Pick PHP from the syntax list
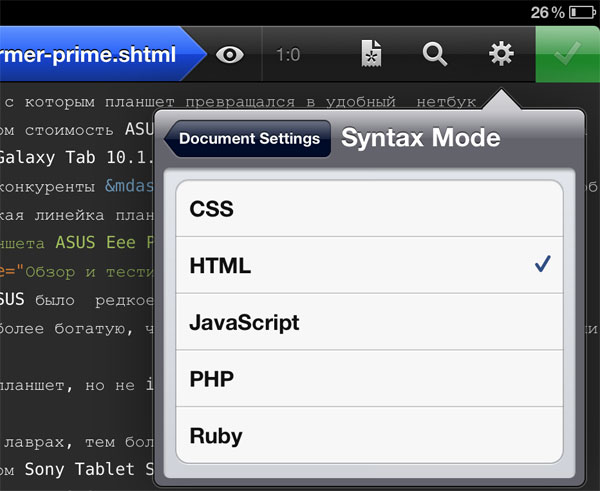The height and width of the screenshot is (491, 600). coord(369,380)
